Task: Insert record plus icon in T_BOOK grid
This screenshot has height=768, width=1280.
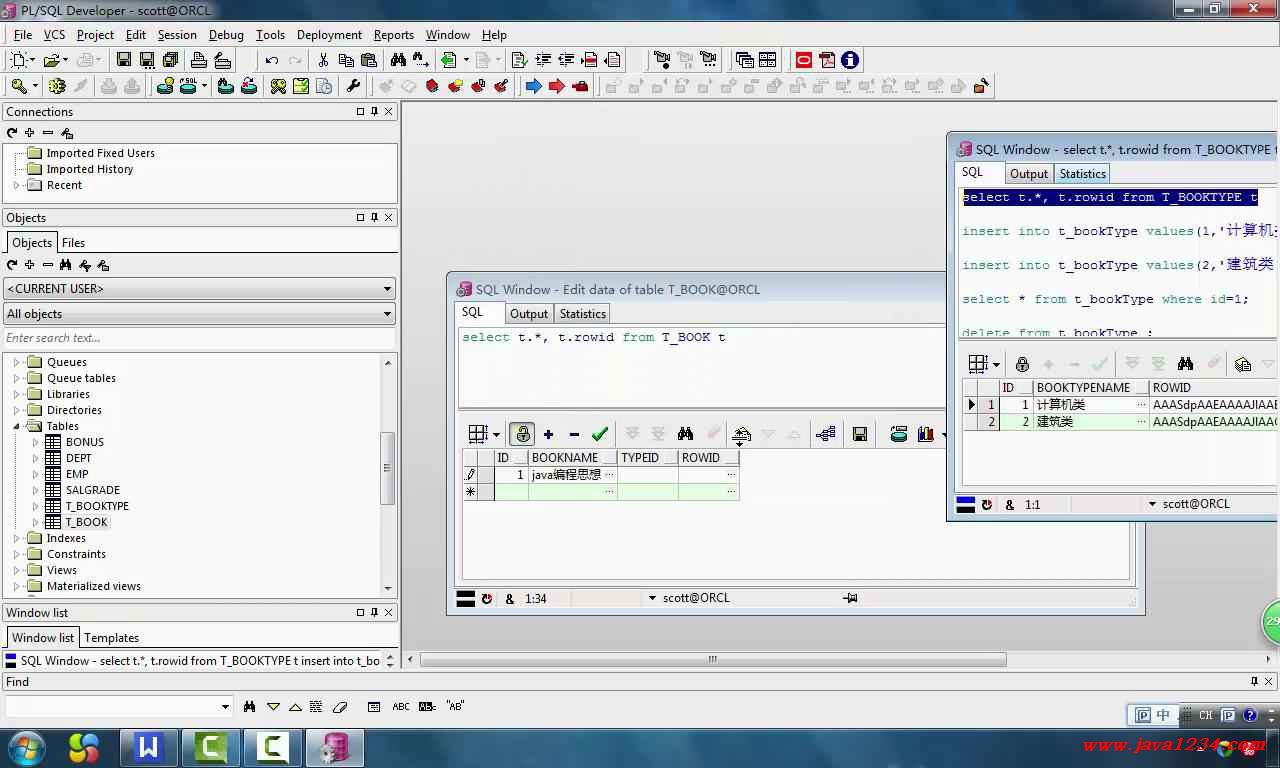Action: (548, 434)
